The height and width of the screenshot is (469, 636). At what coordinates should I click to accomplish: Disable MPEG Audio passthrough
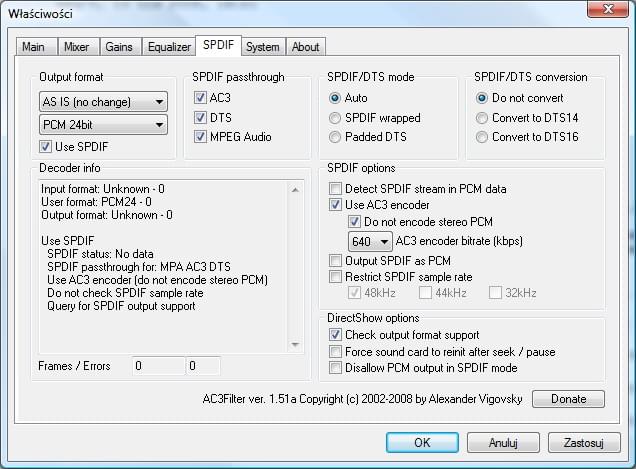[201, 137]
